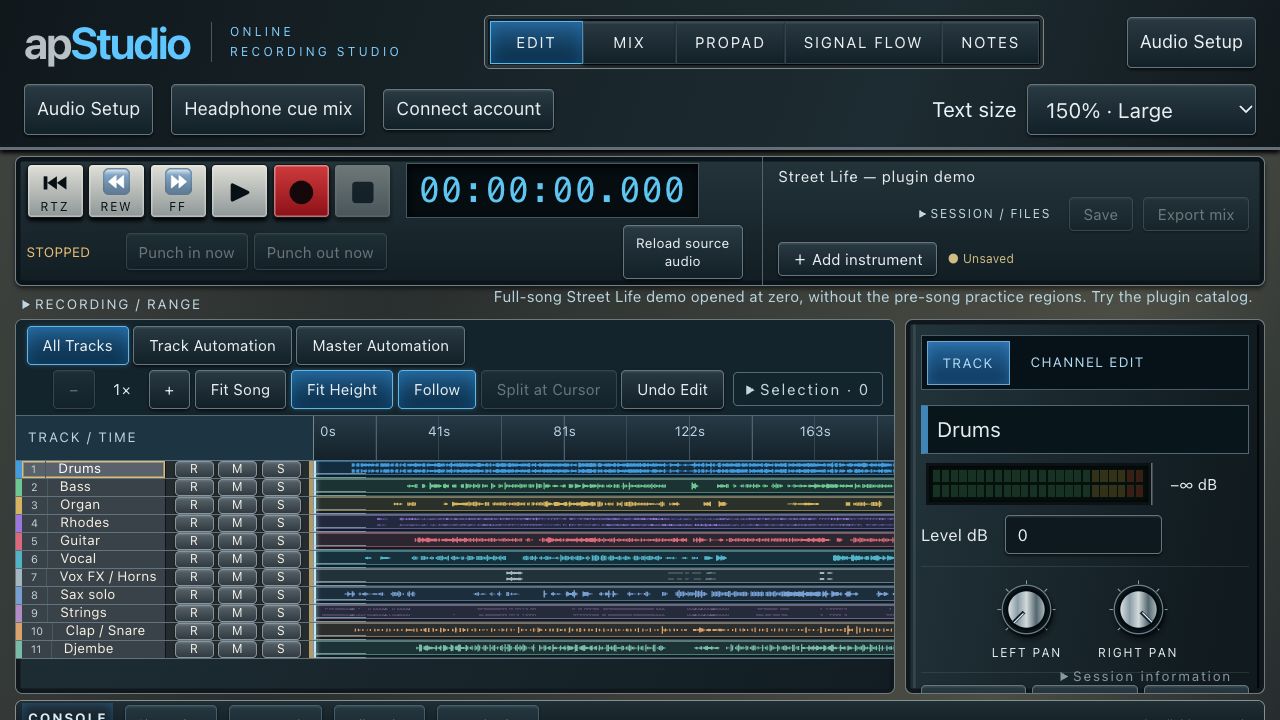Click Reload source audio

(x=683, y=252)
